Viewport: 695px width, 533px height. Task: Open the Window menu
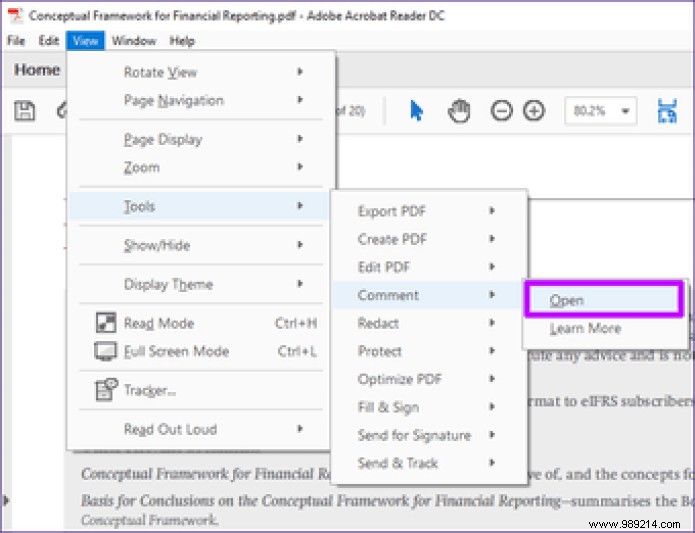coord(133,41)
